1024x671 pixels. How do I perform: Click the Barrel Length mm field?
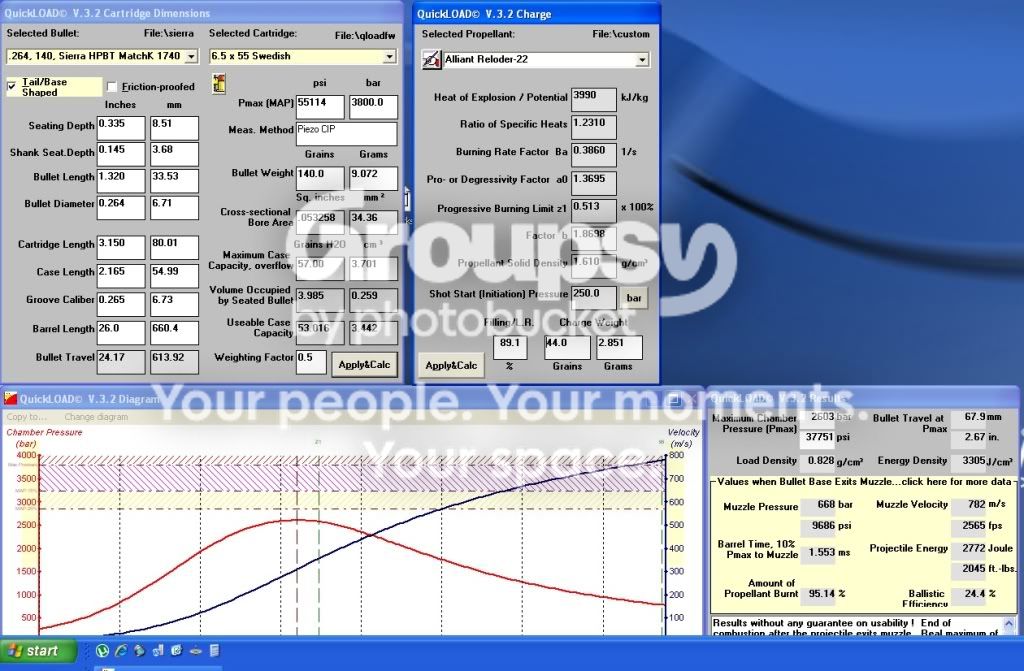[x=174, y=333]
